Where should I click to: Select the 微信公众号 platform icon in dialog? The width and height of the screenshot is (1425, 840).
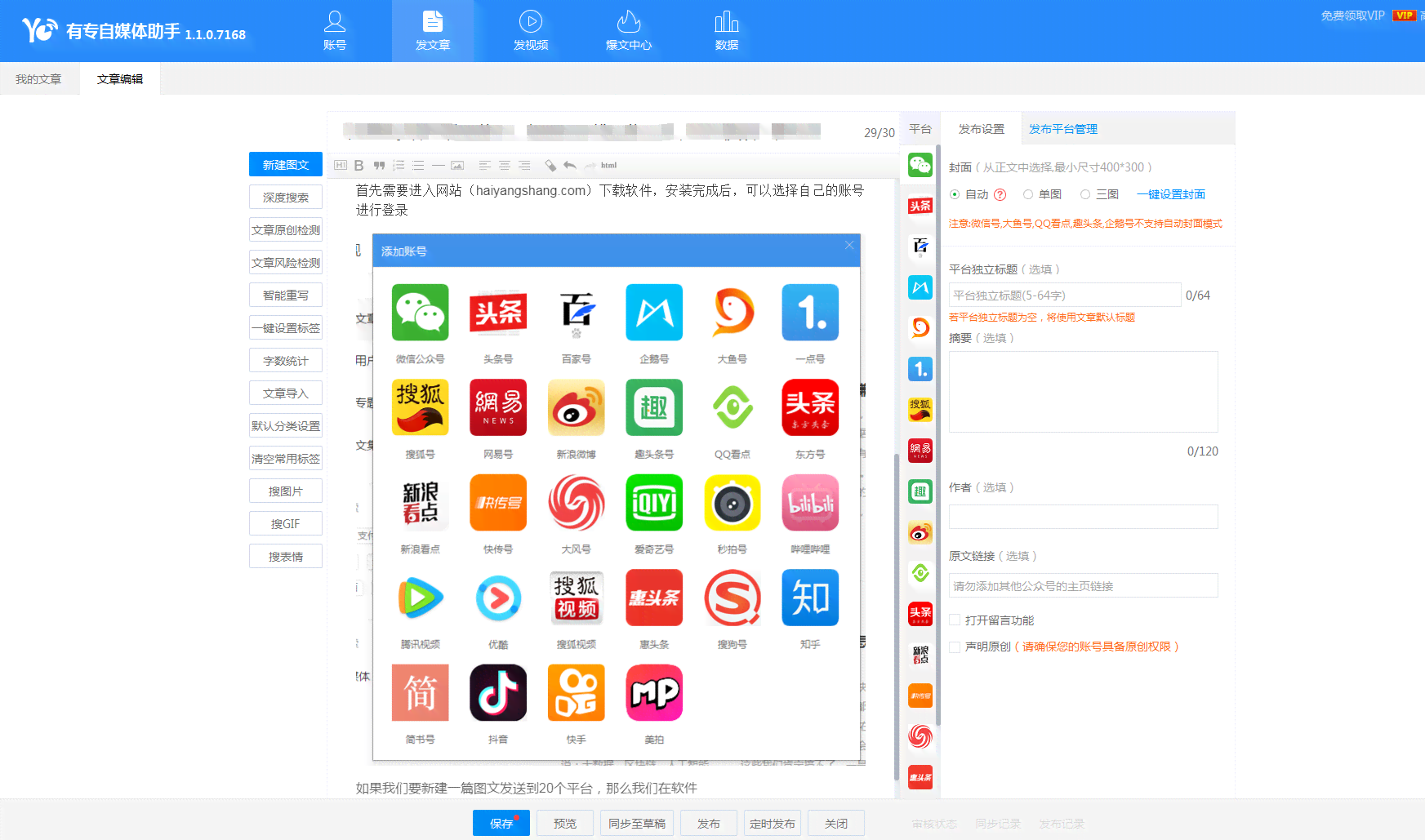(420, 312)
